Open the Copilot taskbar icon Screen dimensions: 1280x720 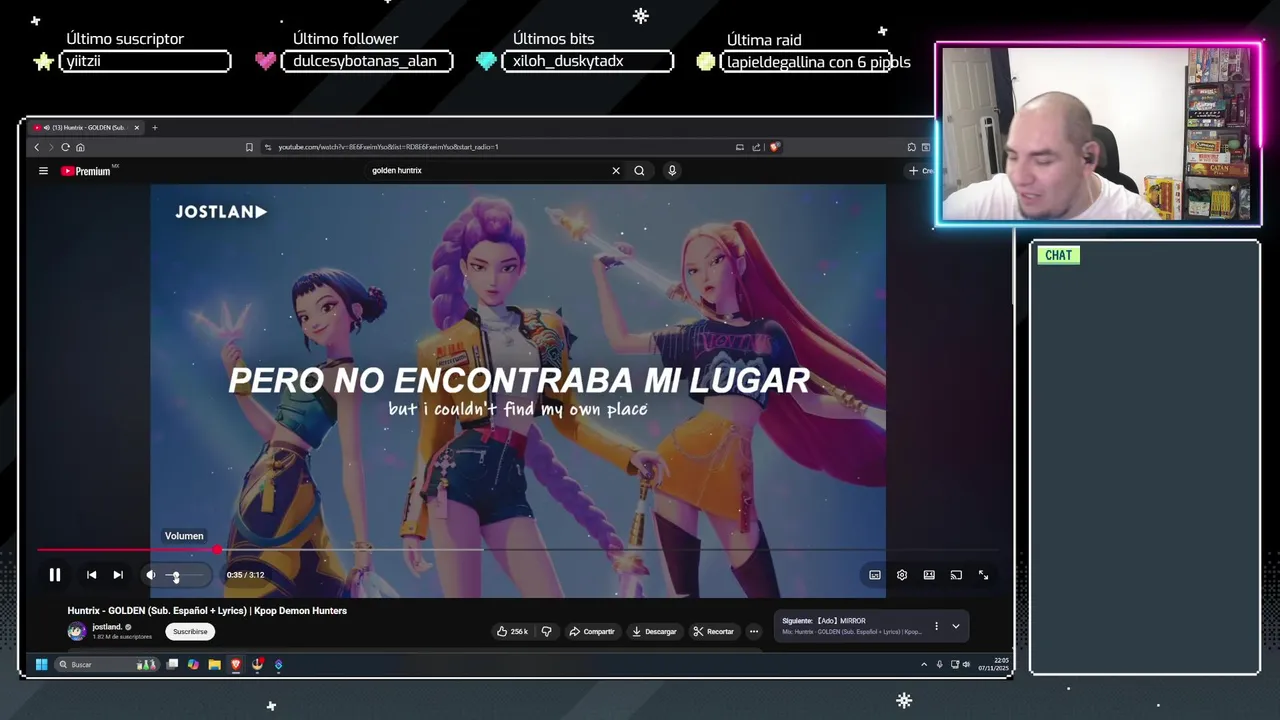click(x=193, y=664)
